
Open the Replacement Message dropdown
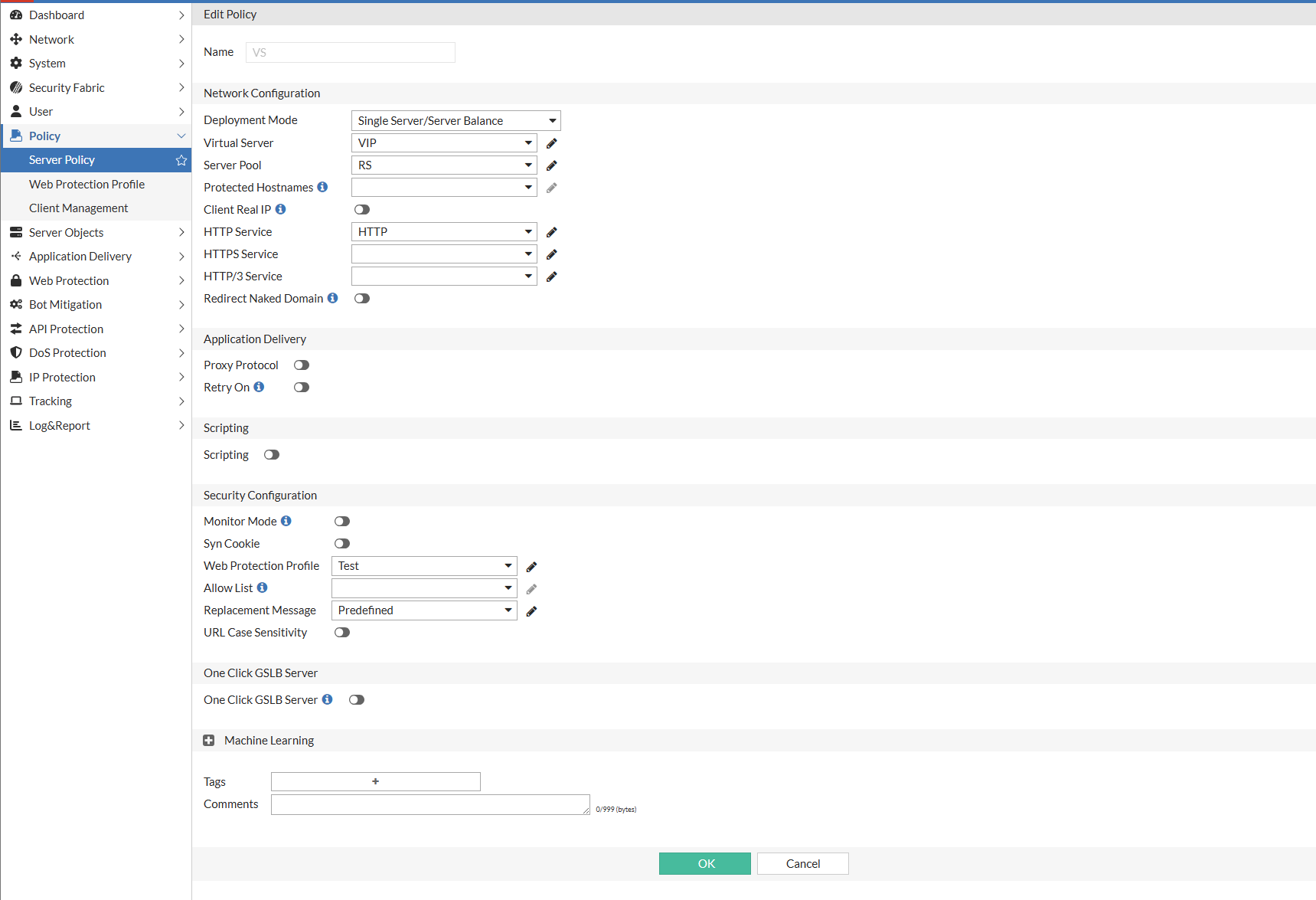coord(424,610)
